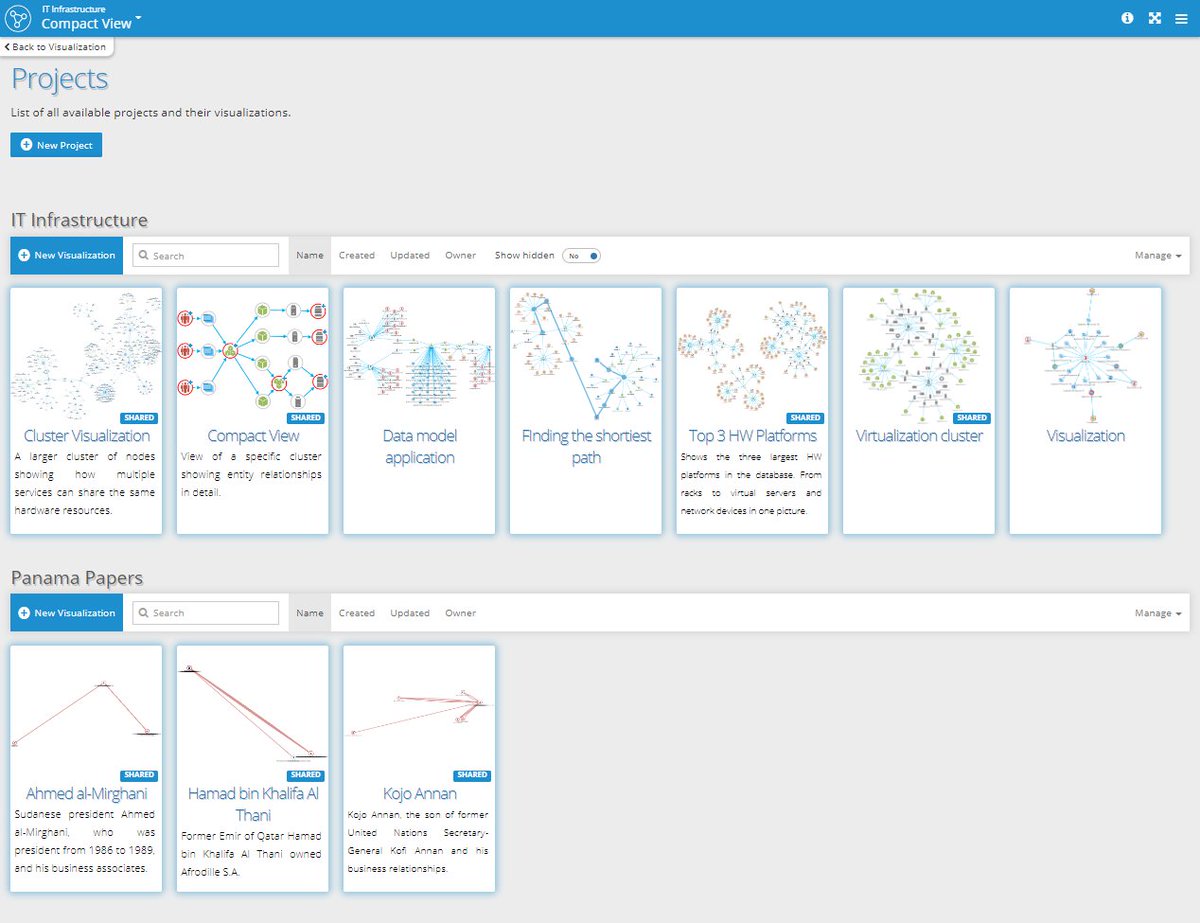Sort Panama Papers visualizations by Updated
Screen dimensions: 1200x923
410,613
